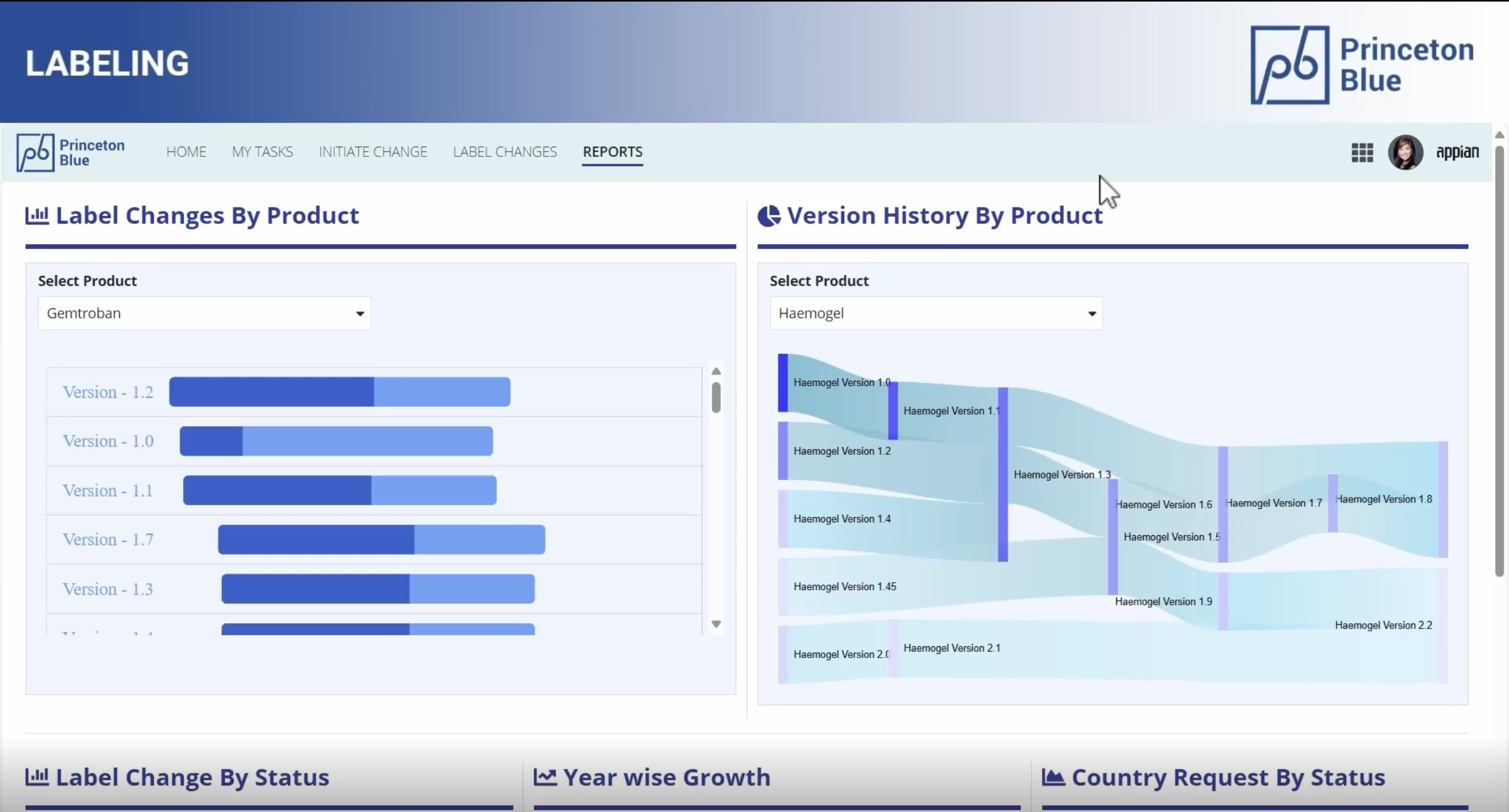
Task: Click the large Princeton Blue header logo
Action: pos(1362,64)
